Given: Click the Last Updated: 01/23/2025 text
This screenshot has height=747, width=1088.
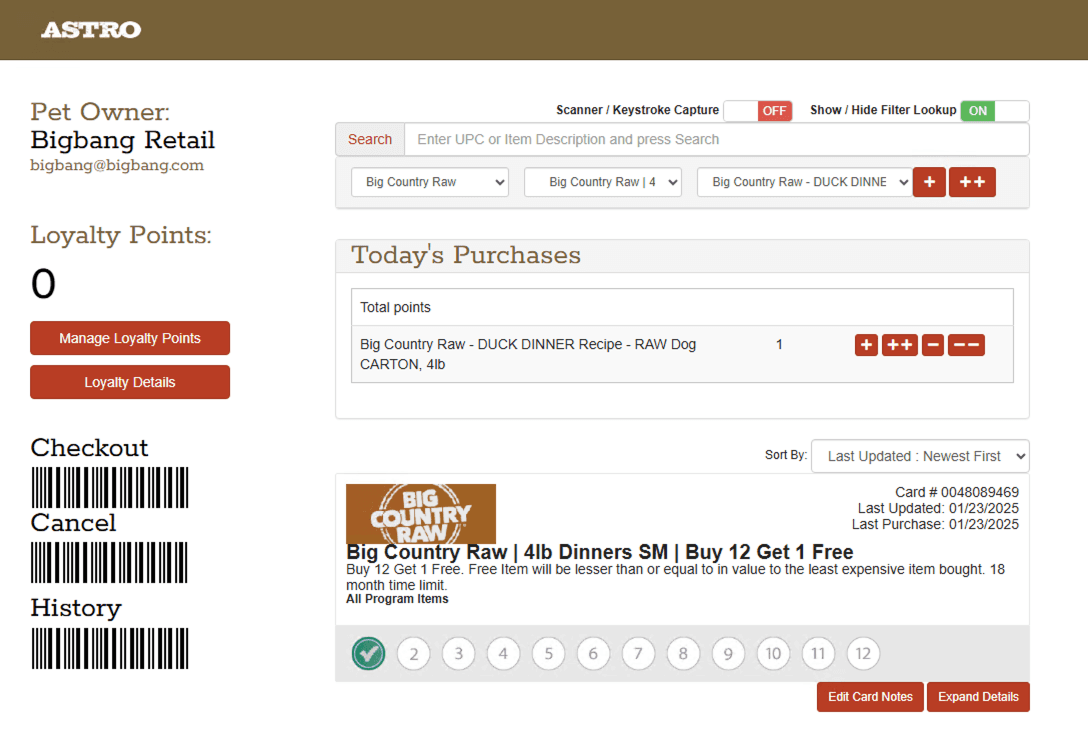Looking at the screenshot, I should (938, 508).
